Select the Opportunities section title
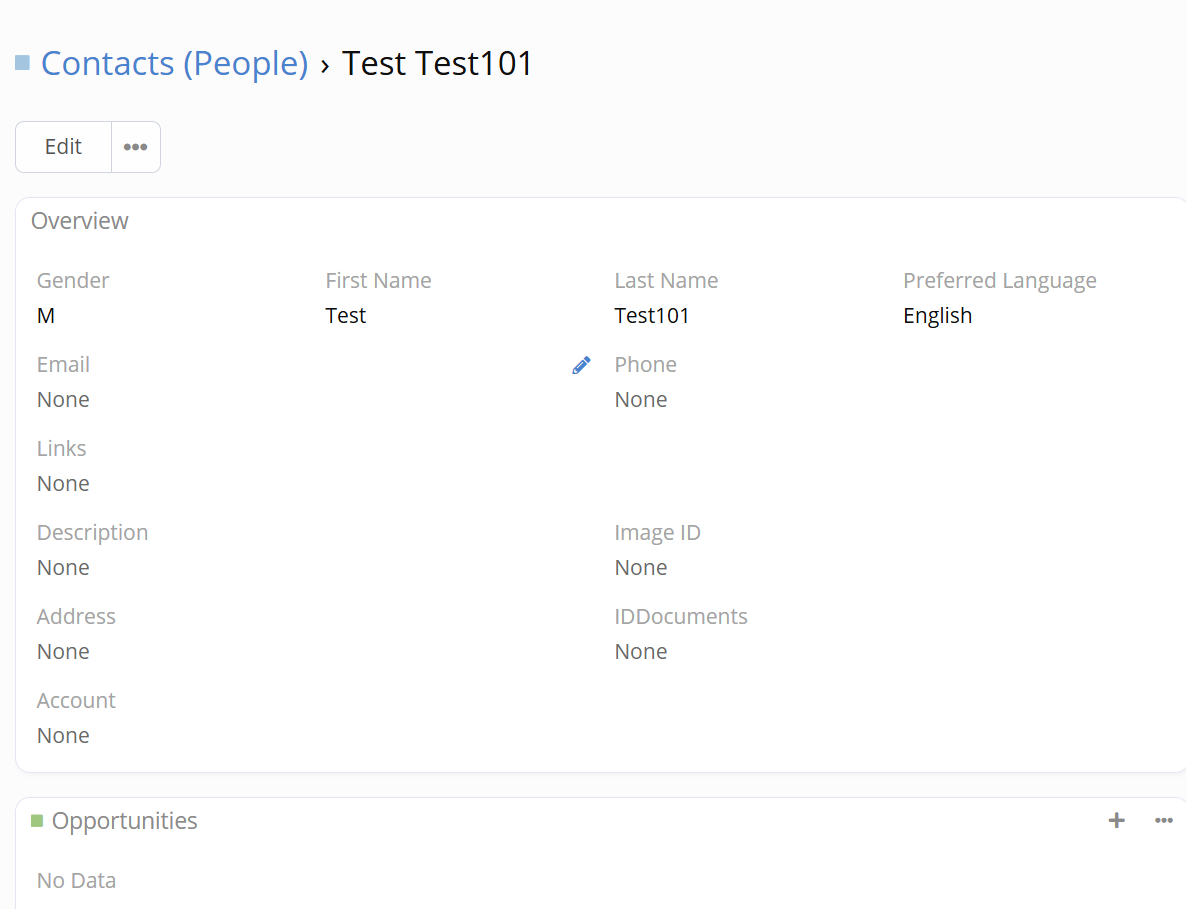1186x909 pixels. pyautogui.click(x=124, y=821)
